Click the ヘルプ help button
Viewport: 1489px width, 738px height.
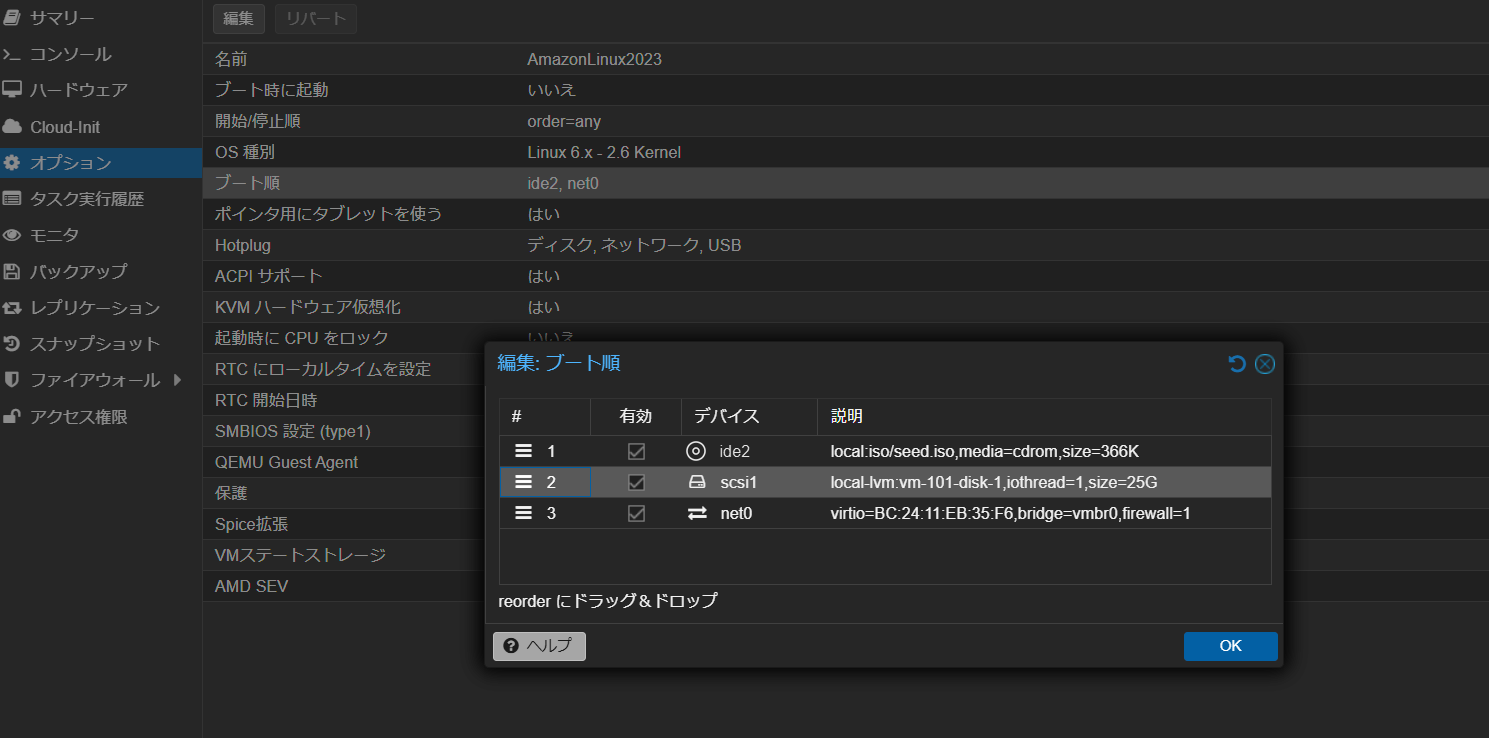coord(539,646)
